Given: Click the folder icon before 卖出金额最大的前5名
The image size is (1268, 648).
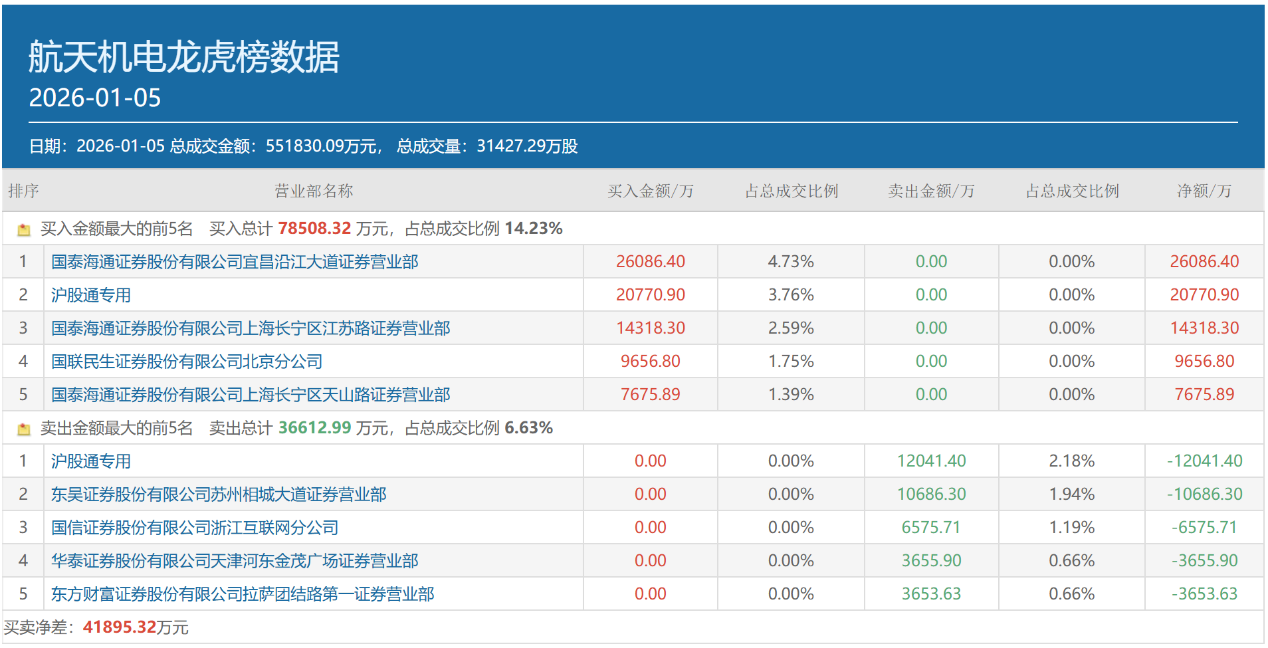Looking at the screenshot, I should (x=22, y=427).
